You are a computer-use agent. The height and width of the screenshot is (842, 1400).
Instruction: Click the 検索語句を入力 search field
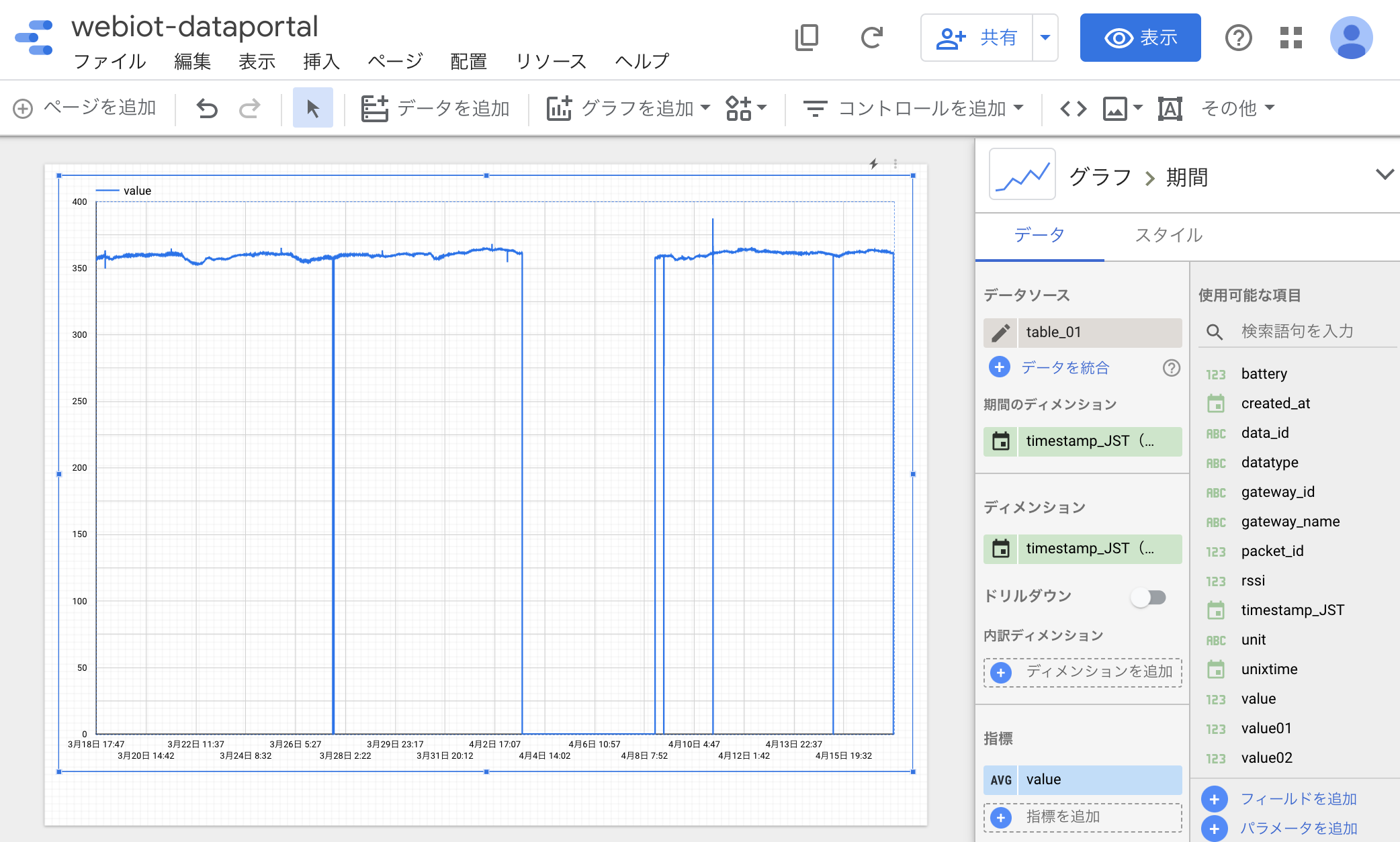click(x=1297, y=331)
